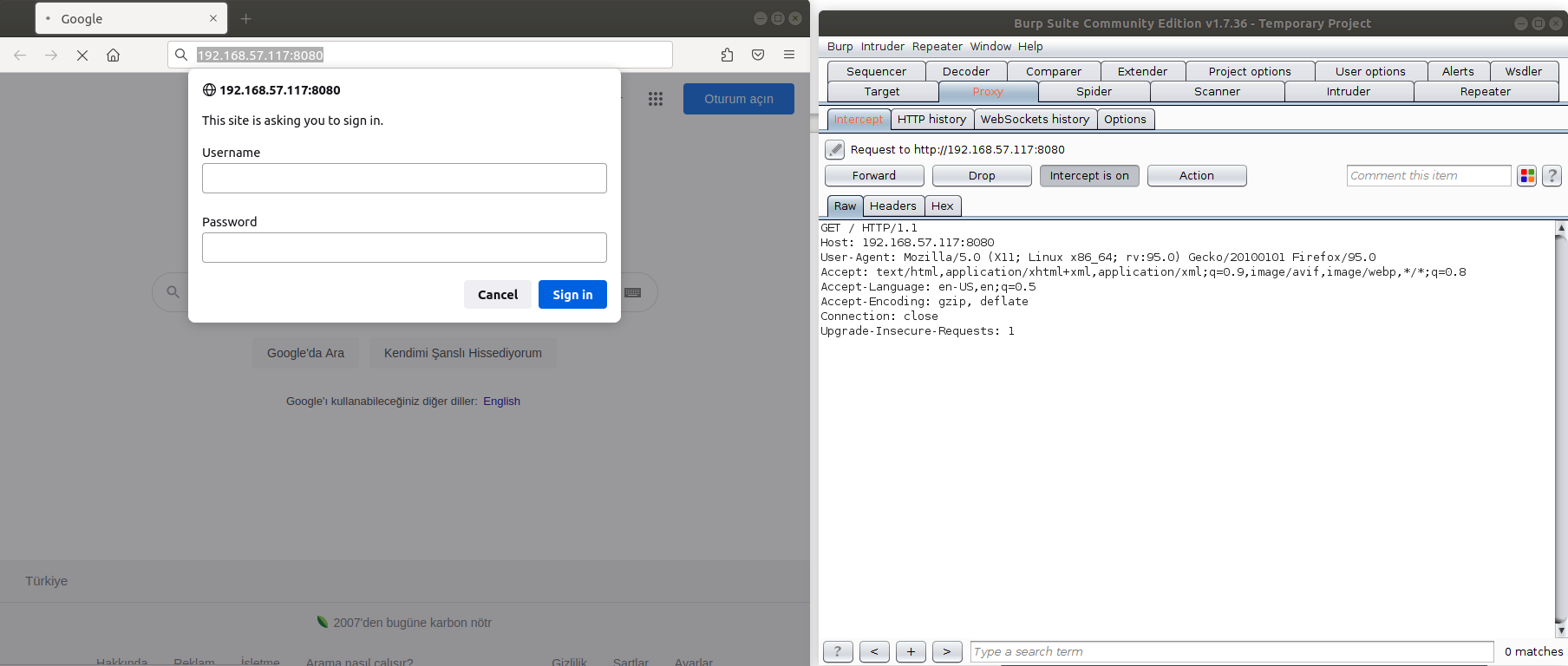Open the Google apps grid icon
1568x666 pixels.
point(656,99)
